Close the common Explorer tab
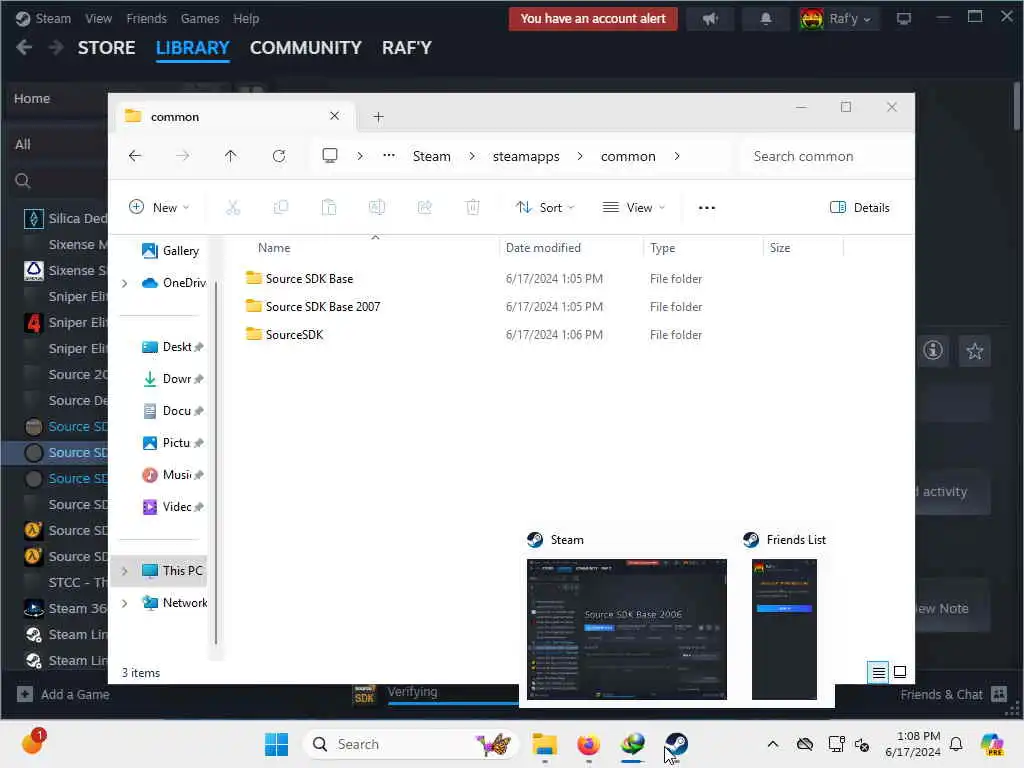 click(334, 116)
